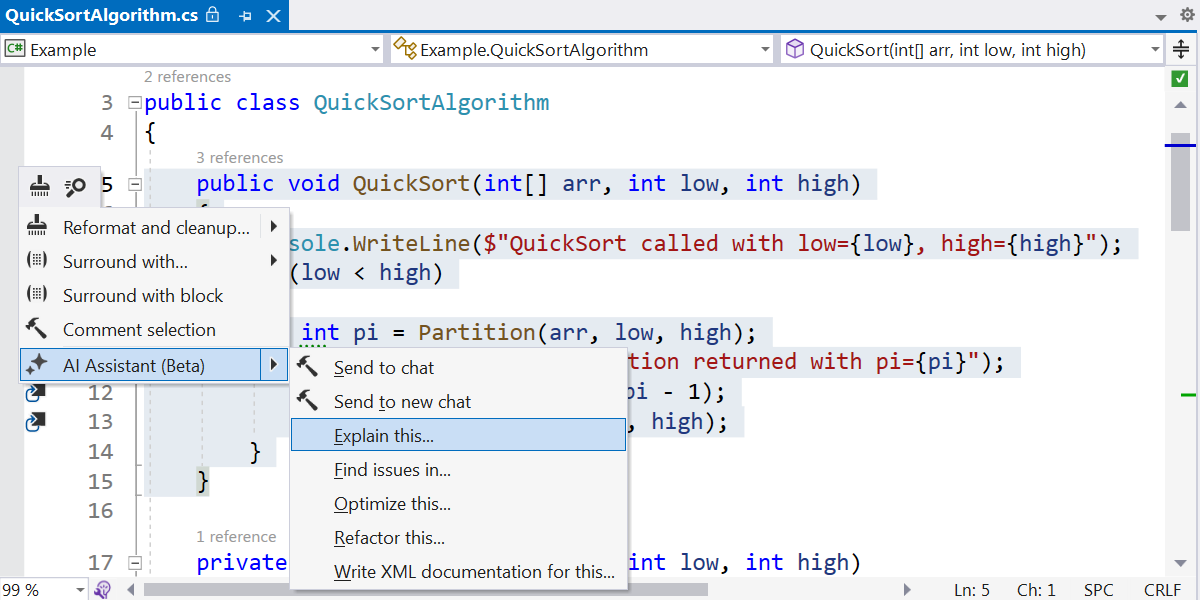Collapse the QuickSort method at line 5
The width and height of the screenshot is (1200, 600).
tap(134, 184)
